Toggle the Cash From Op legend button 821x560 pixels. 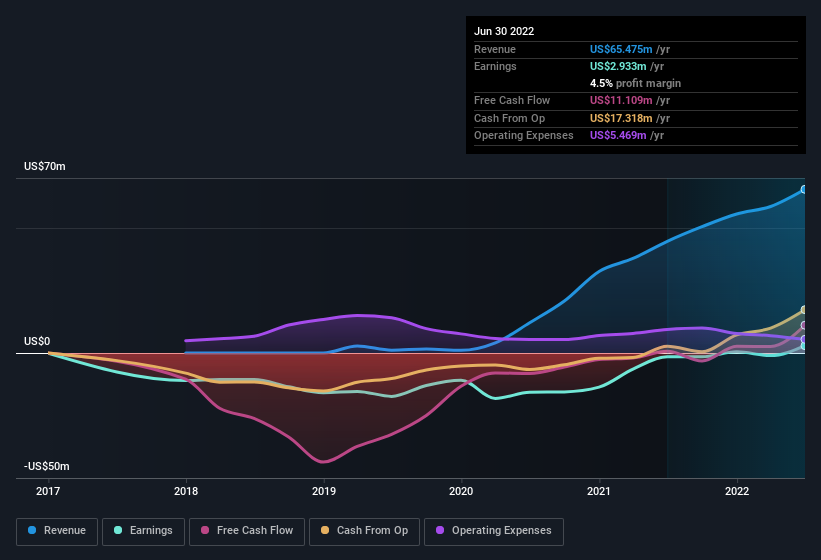pos(364,531)
